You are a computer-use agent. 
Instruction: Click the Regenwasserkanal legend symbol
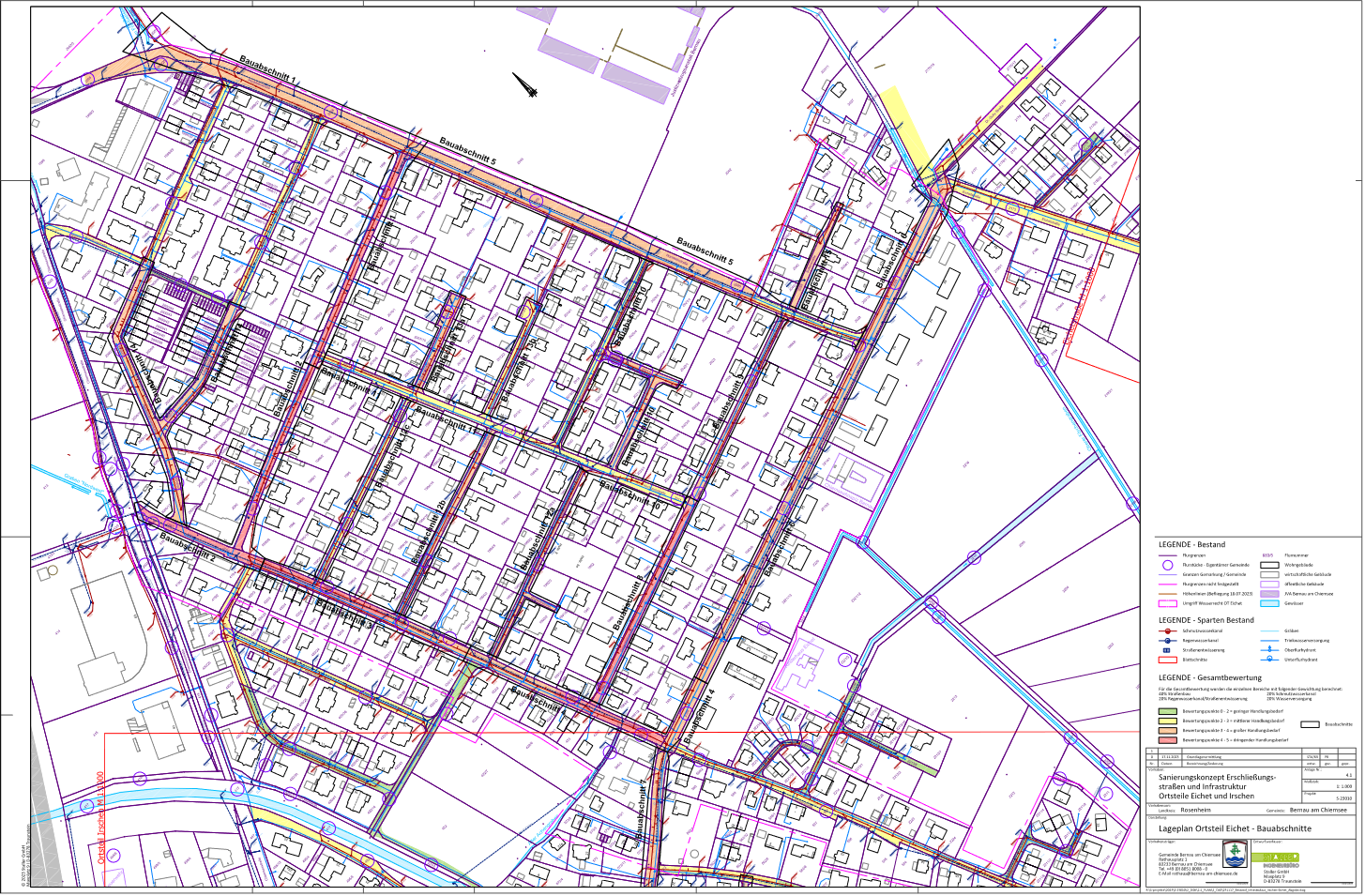click(1167, 641)
